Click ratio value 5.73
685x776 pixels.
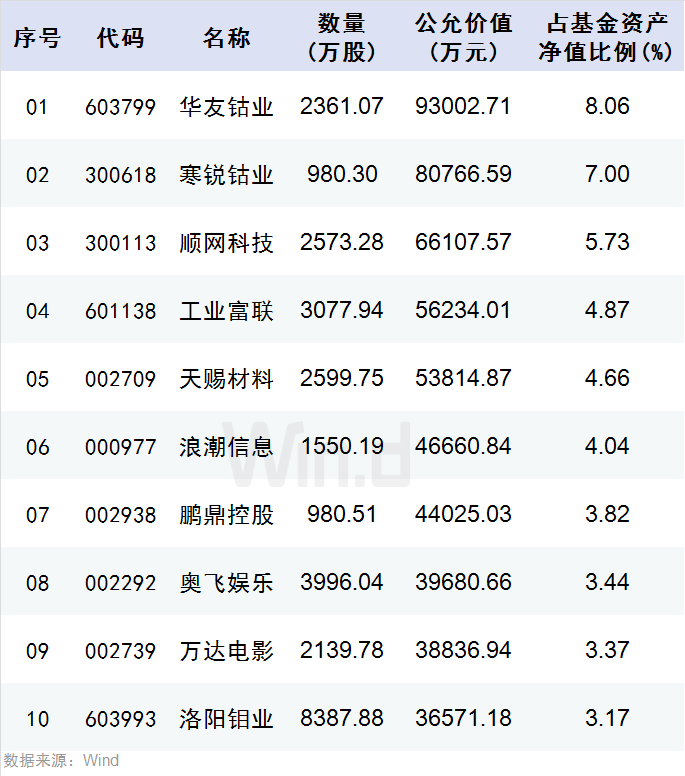607,242
